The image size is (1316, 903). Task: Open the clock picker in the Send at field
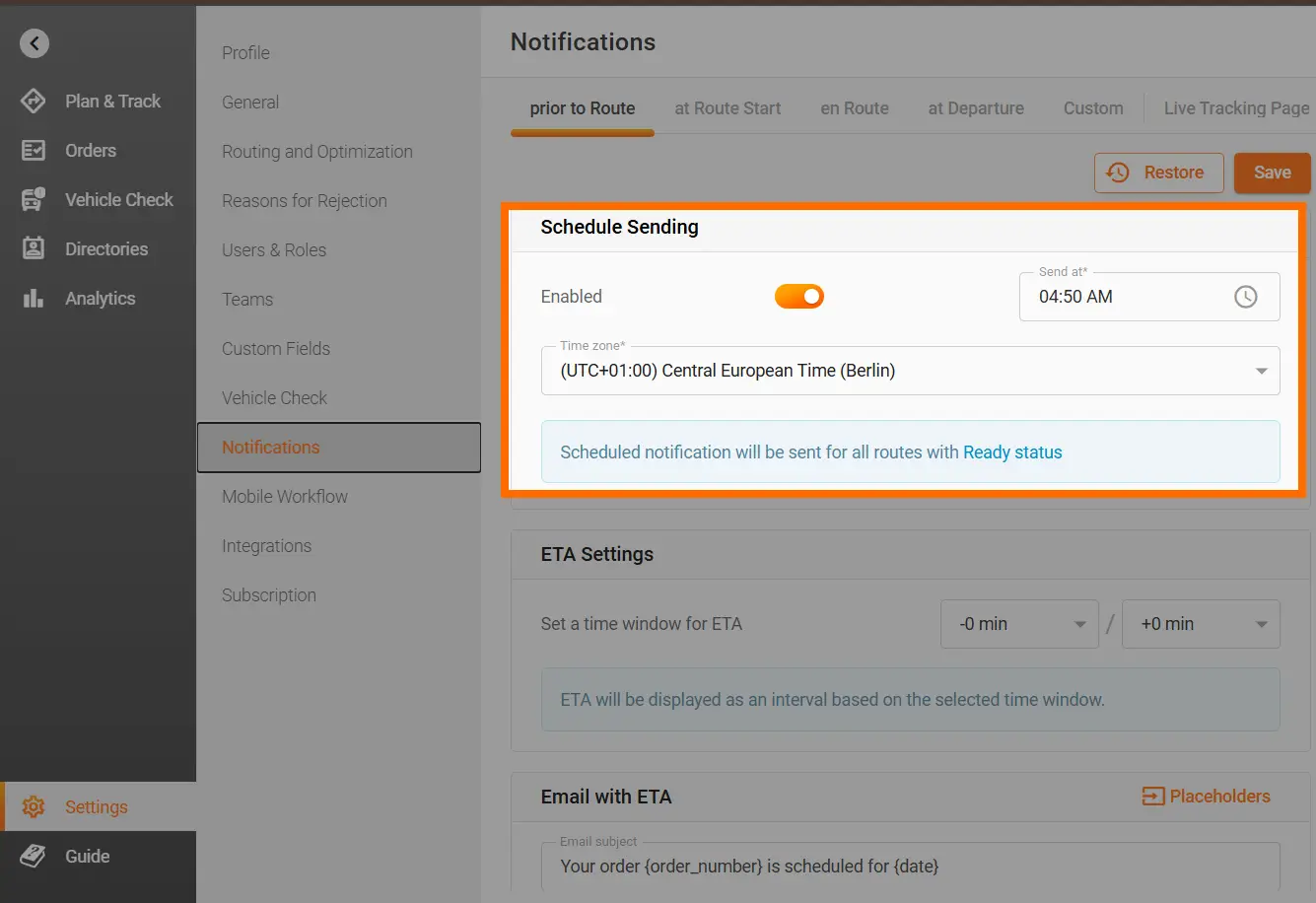1246,296
